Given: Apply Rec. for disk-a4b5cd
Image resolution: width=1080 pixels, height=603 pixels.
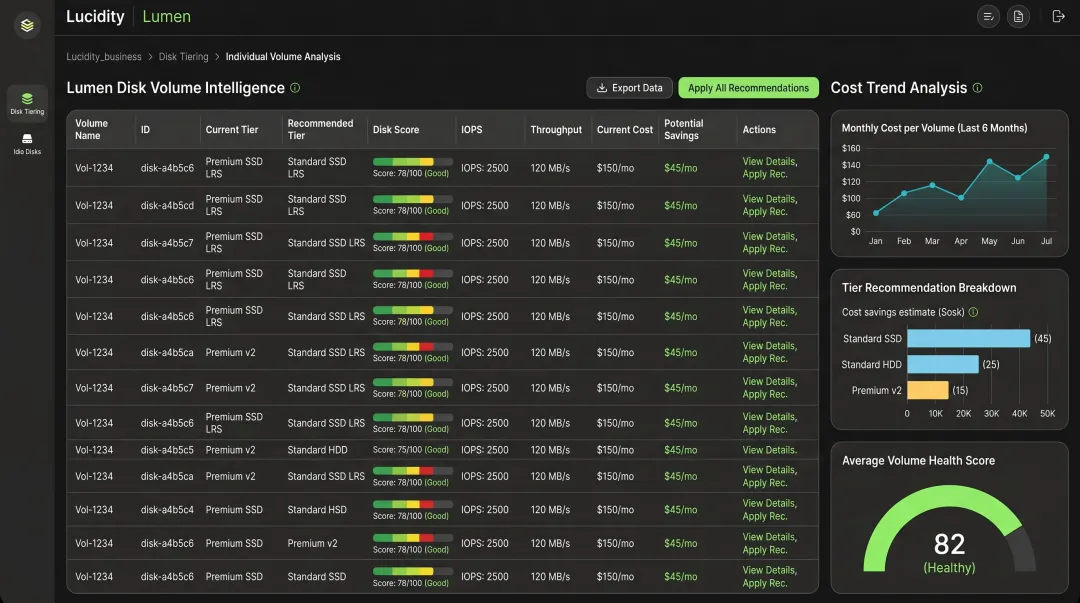Looking at the screenshot, I should click(x=765, y=212).
